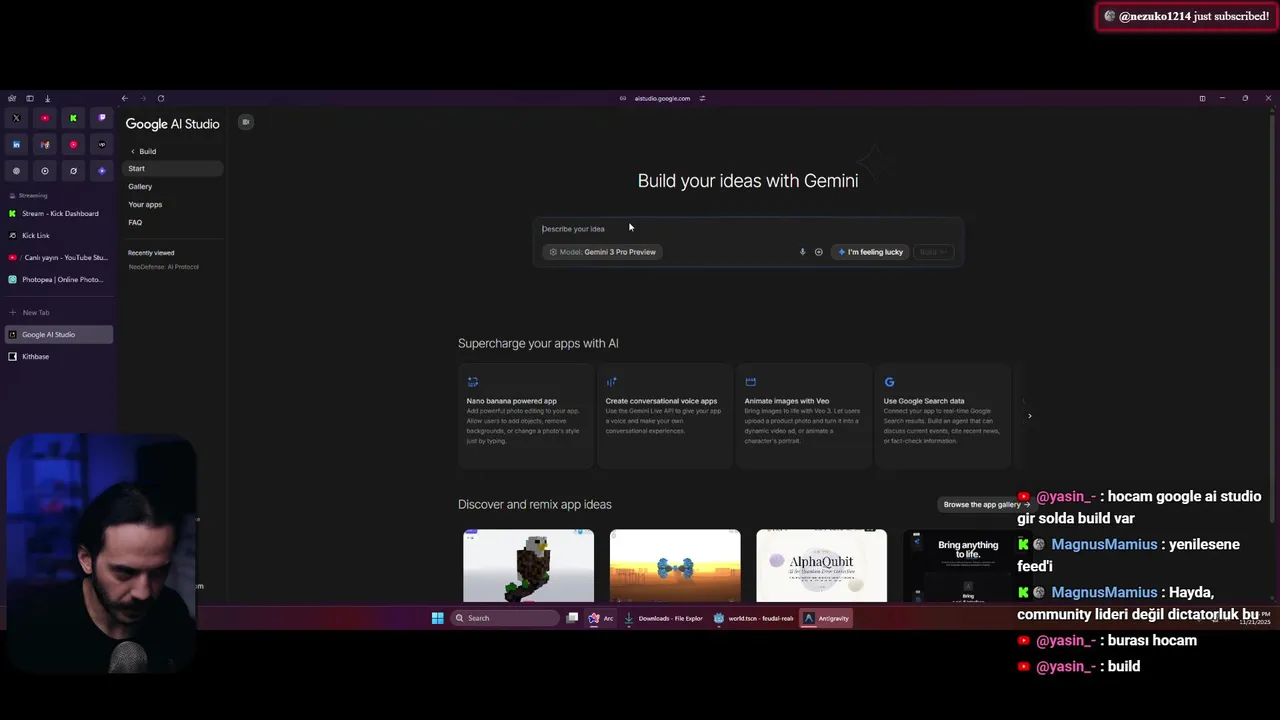Open the purple play-arrow pinned site icon
The image size is (1280, 720).
pyautogui.click(x=102, y=171)
